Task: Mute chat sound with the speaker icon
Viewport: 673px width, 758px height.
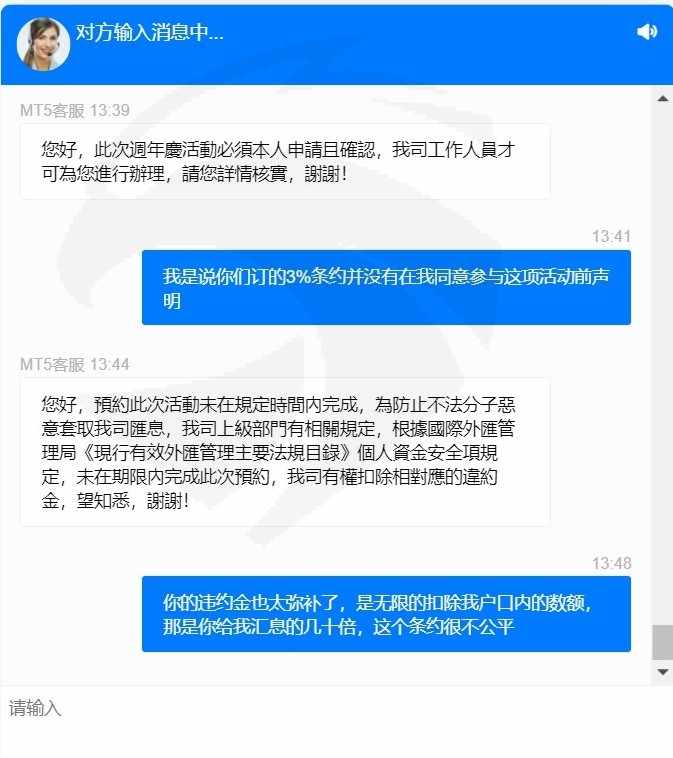Action: click(x=647, y=32)
